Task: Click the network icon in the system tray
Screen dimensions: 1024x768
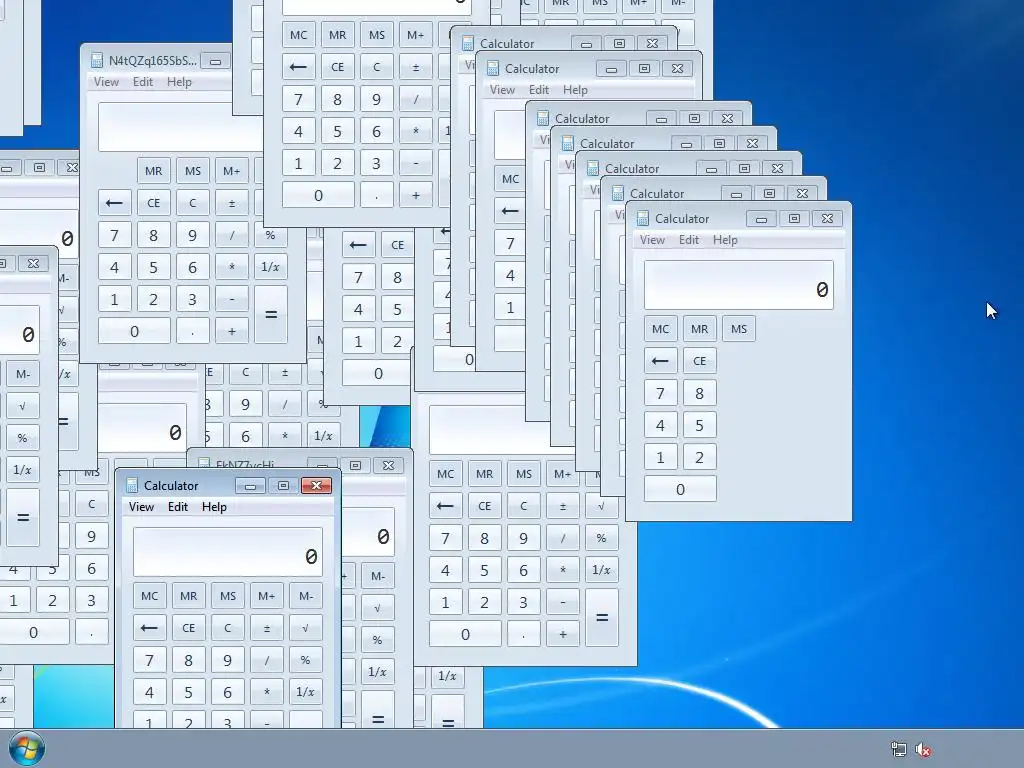Action: point(899,750)
